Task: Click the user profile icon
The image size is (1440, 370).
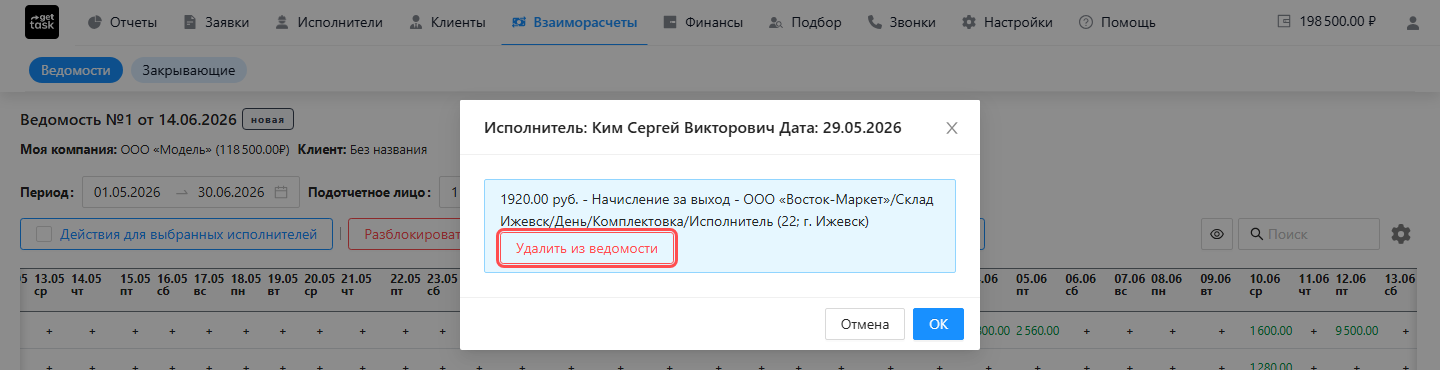Action: click(1412, 22)
